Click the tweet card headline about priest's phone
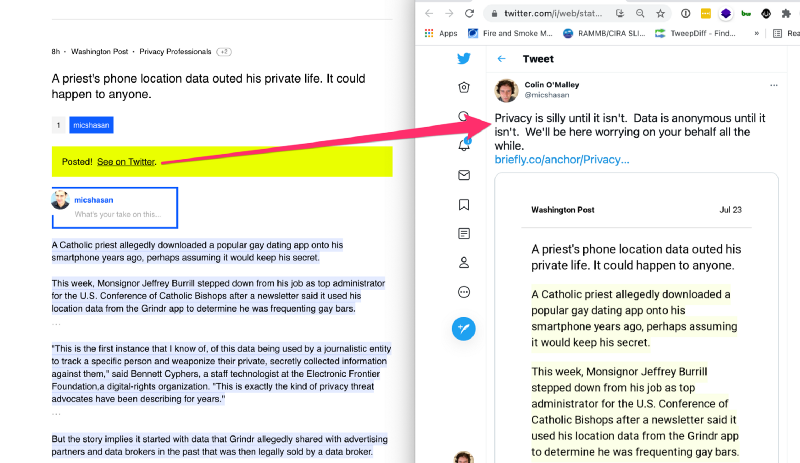The width and height of the screenshot is (800, 463). (x=636, y=257)
